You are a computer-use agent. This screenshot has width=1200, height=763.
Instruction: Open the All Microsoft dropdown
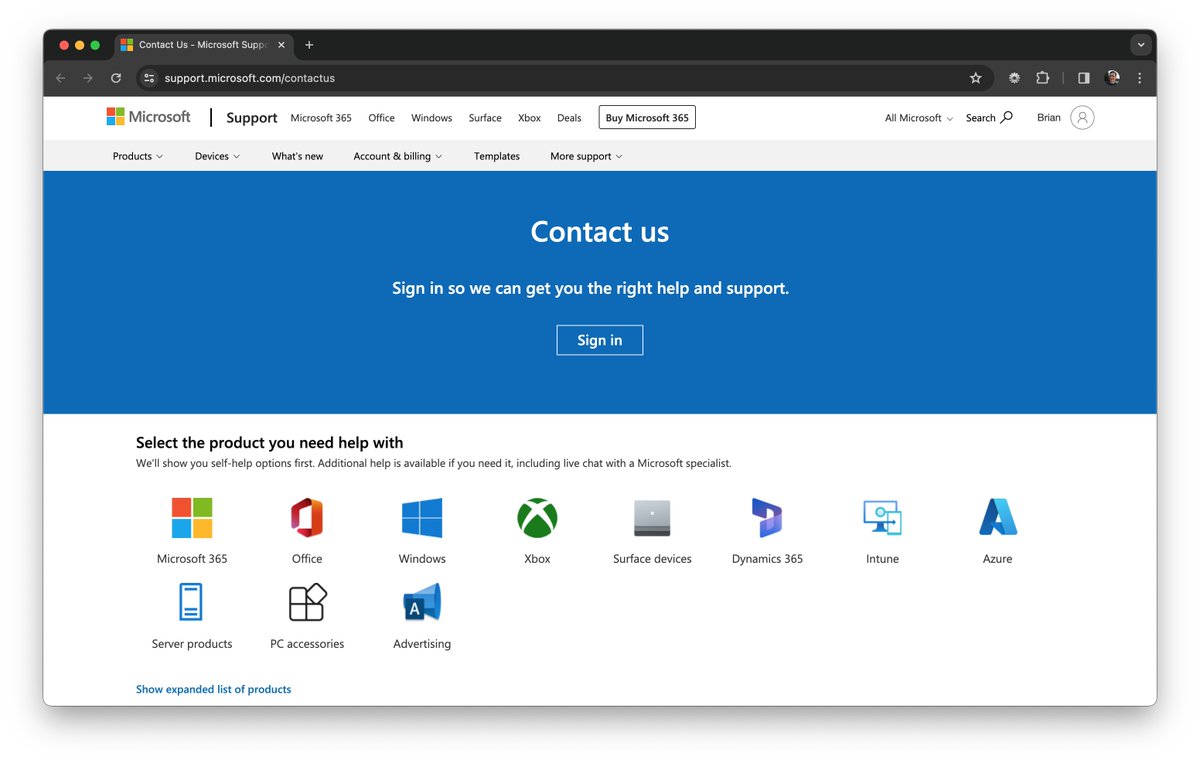pyautogui.click(x=919, y=118)
